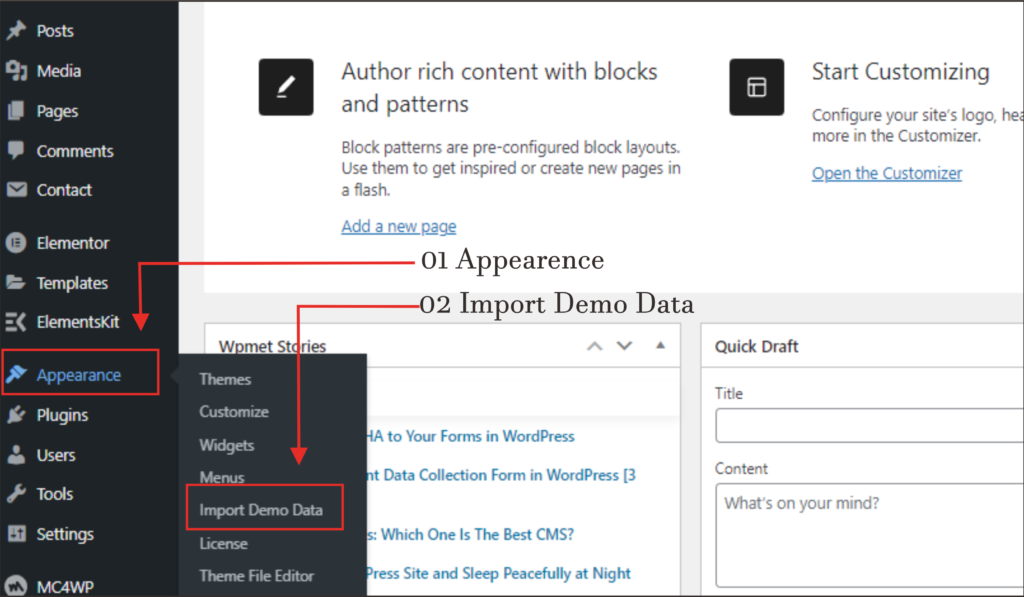Click the Quick Draft panel heading
Image resolution: width=1024 pixels, height=597 pixels.
pos(756,346)
